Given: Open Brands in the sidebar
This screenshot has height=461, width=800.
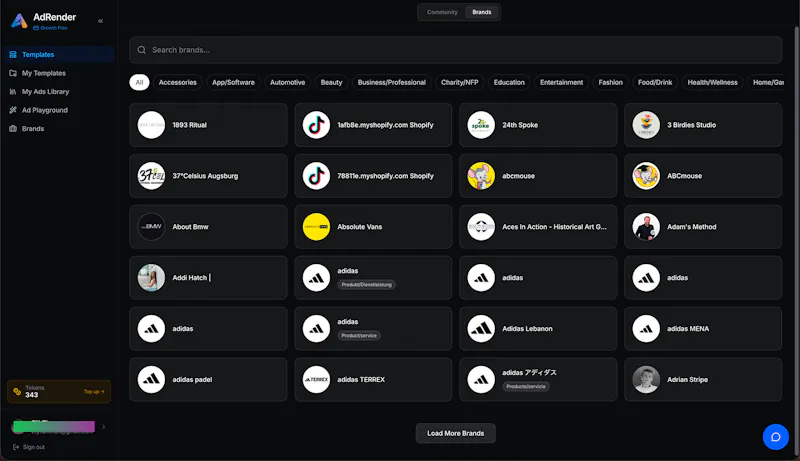Looking at the screenshot, I should tap(57, 129).
